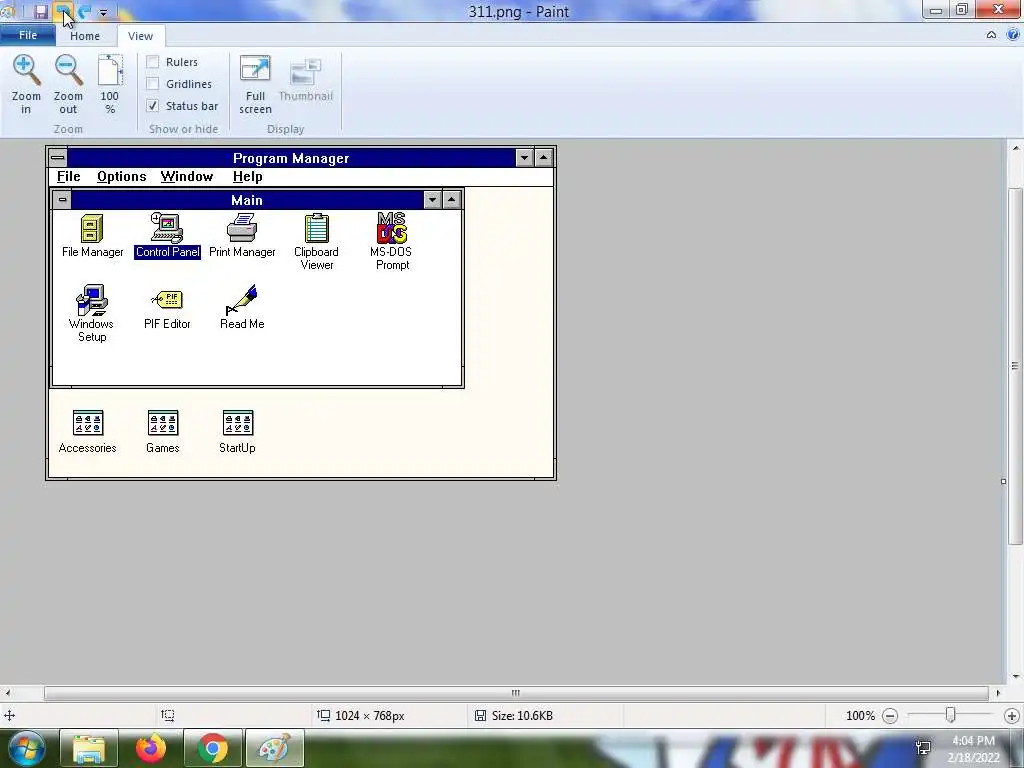Click the zoom slider handle in status bar
The width and height of the screenshot is (1024, 768).
(x=950, y=715)
